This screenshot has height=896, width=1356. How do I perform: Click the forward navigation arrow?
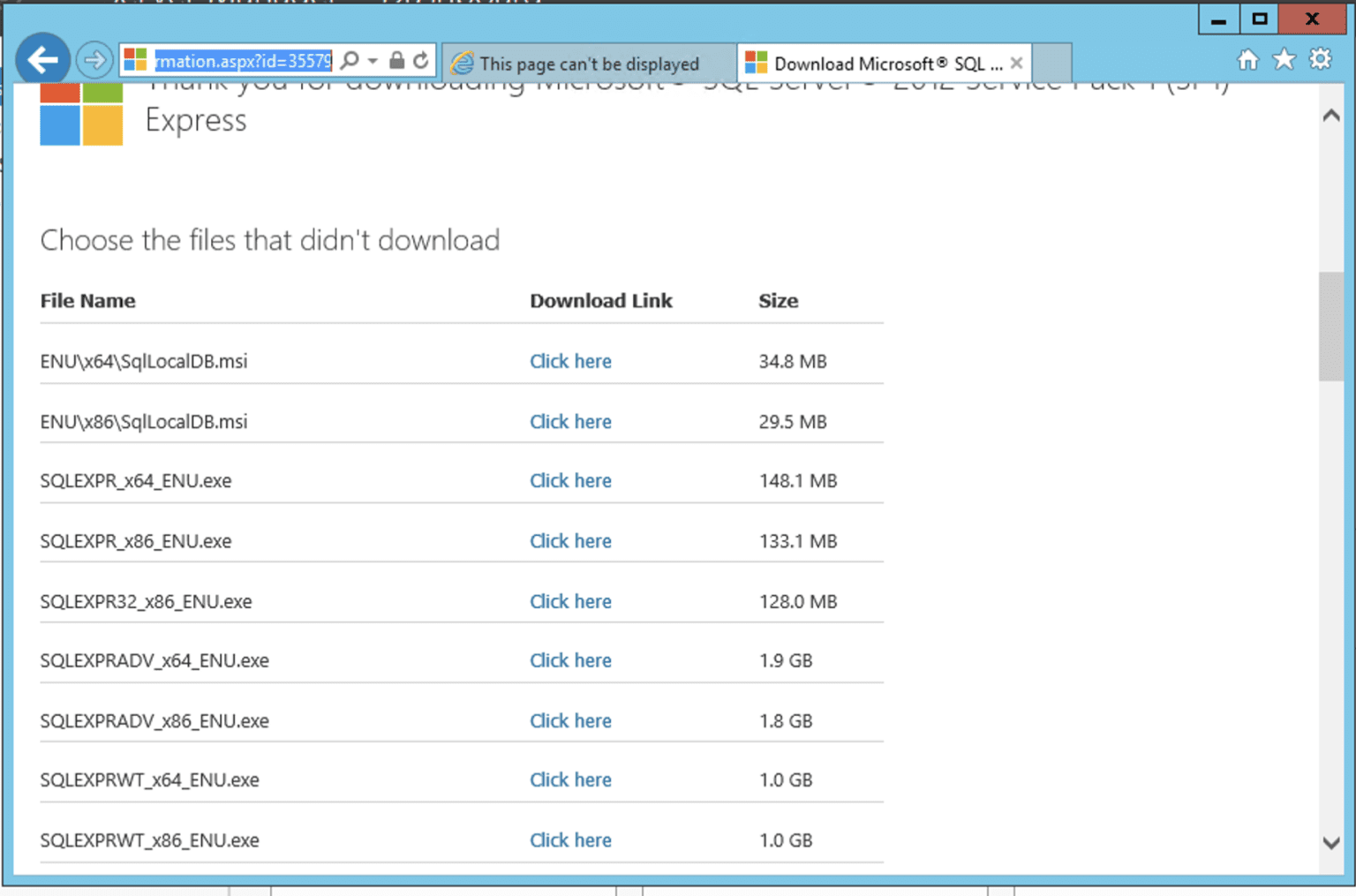point(94,59)
